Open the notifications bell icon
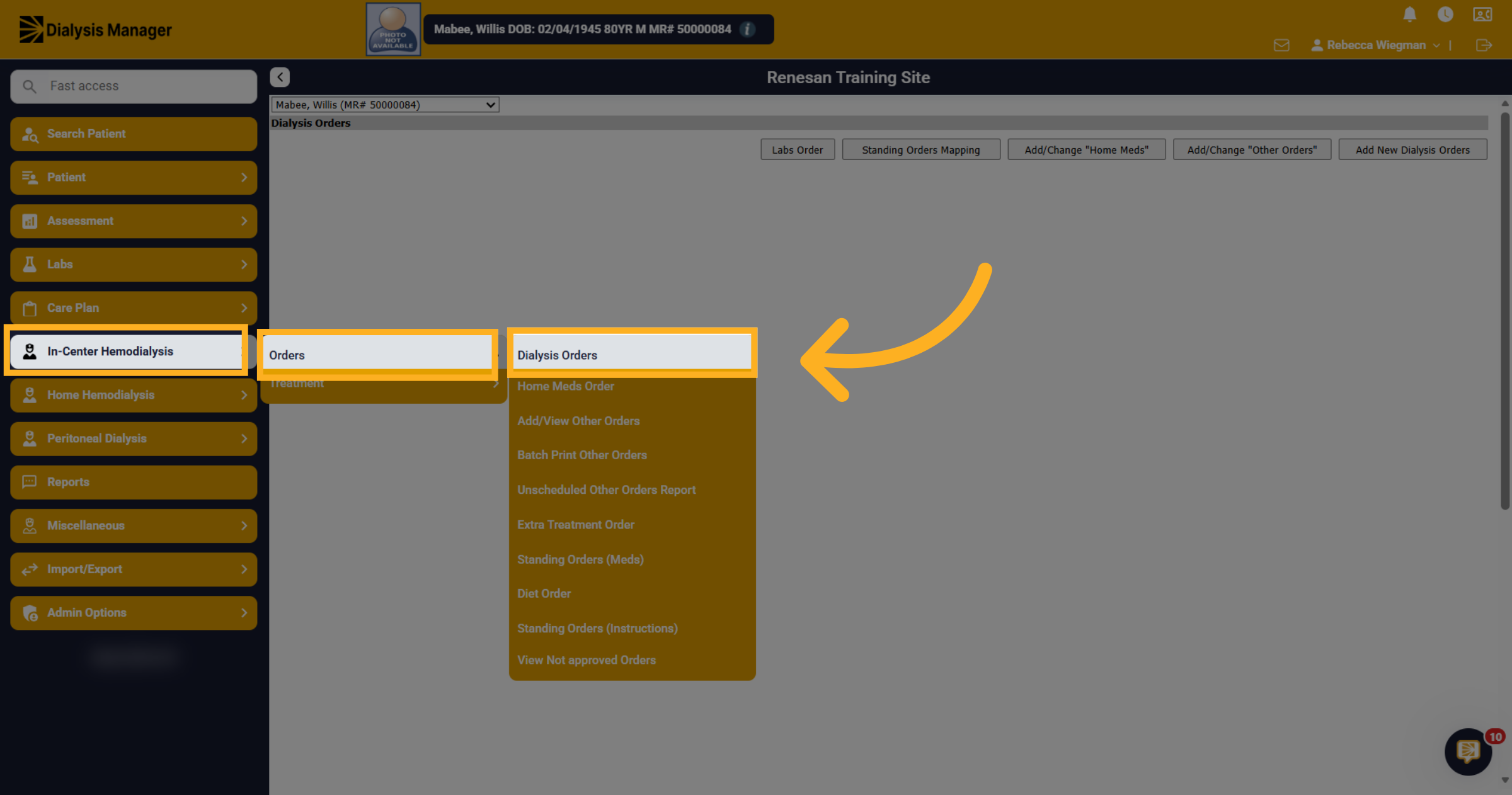The width and height of the screenshot is (1512, 795). click(x=1410, y=14)
